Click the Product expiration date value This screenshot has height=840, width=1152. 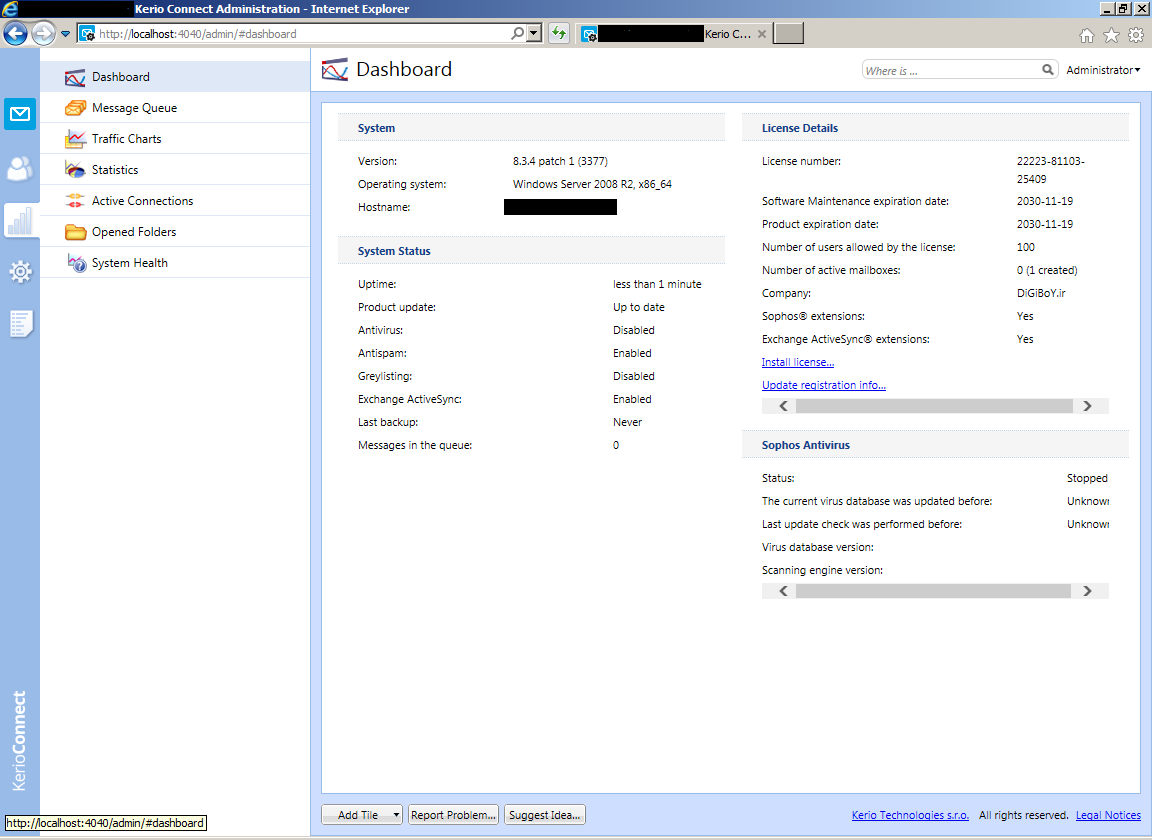(1045, 224)
